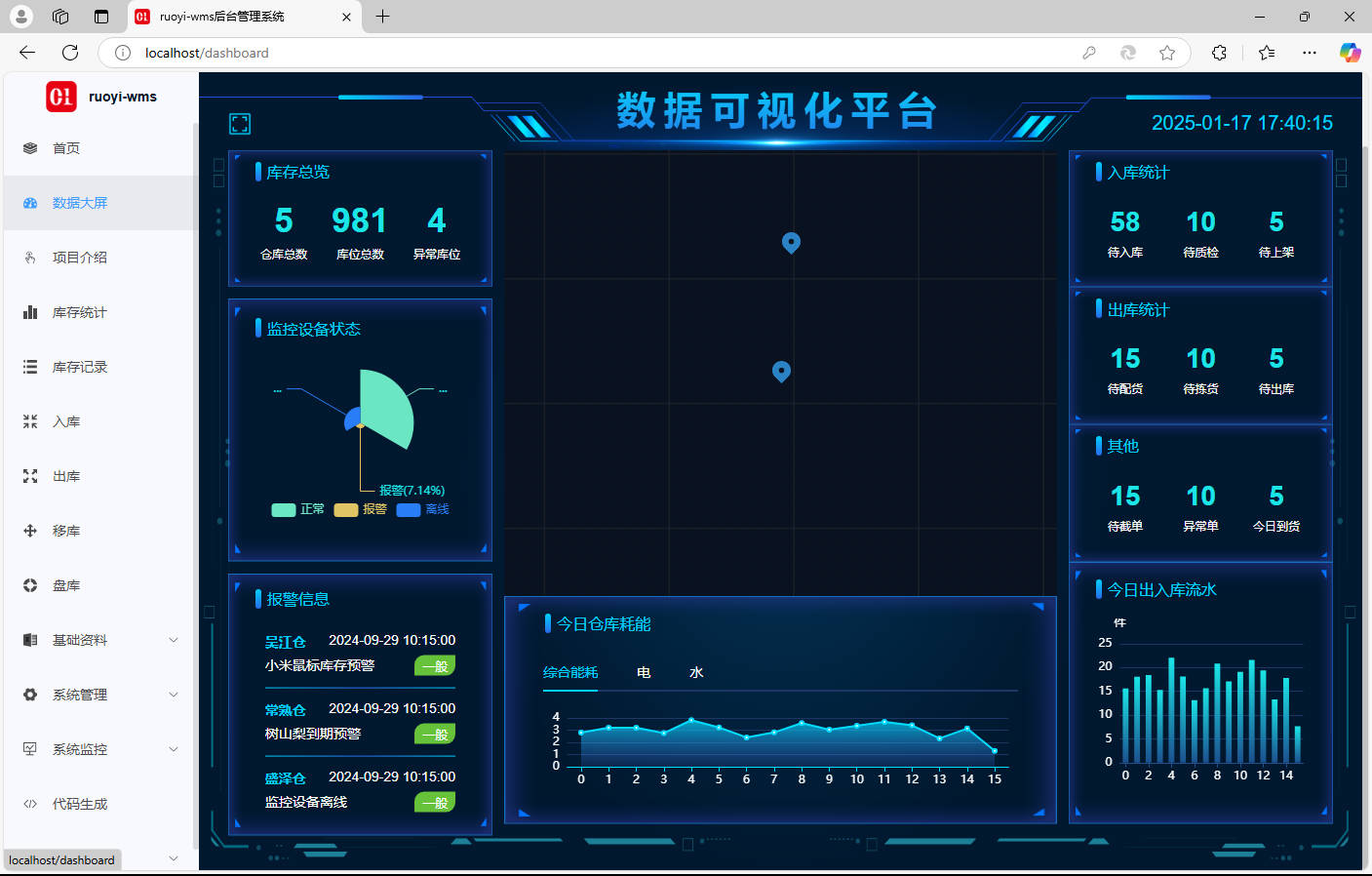Switch to 综合能耗 tab

(x=570, y=672)
